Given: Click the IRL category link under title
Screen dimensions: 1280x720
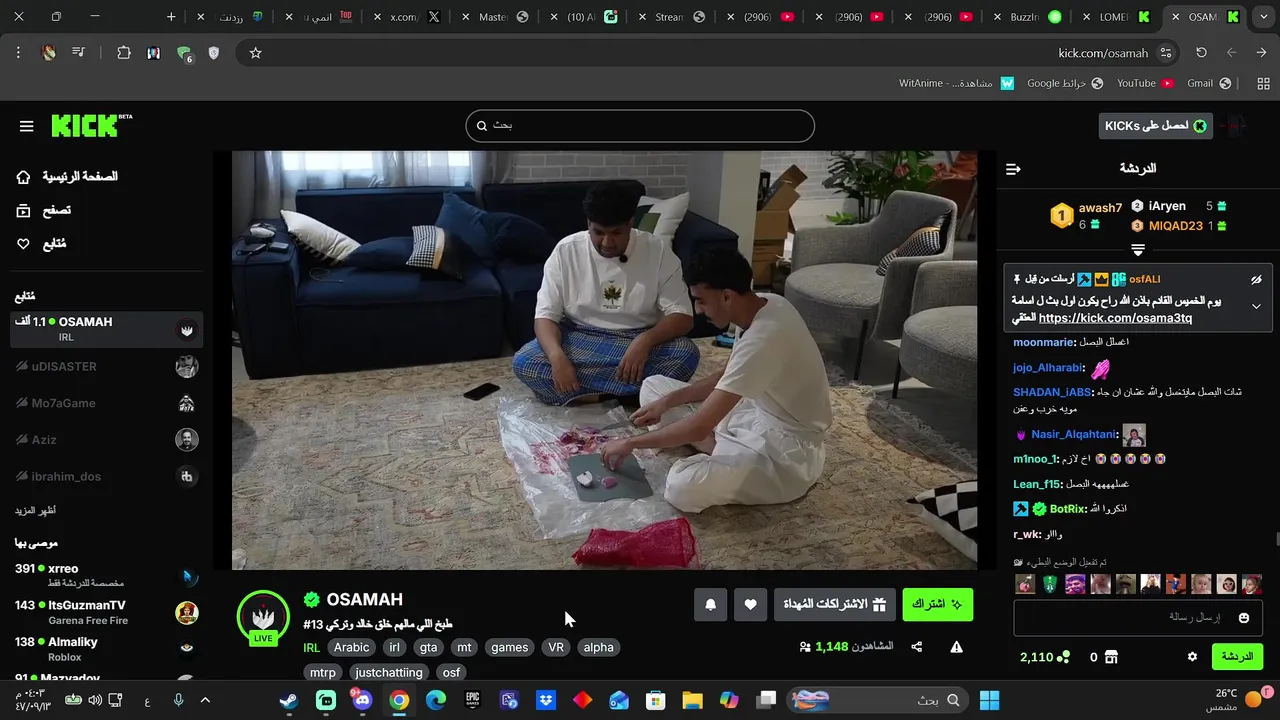Looking at the screenshot, I should point(312,647).
